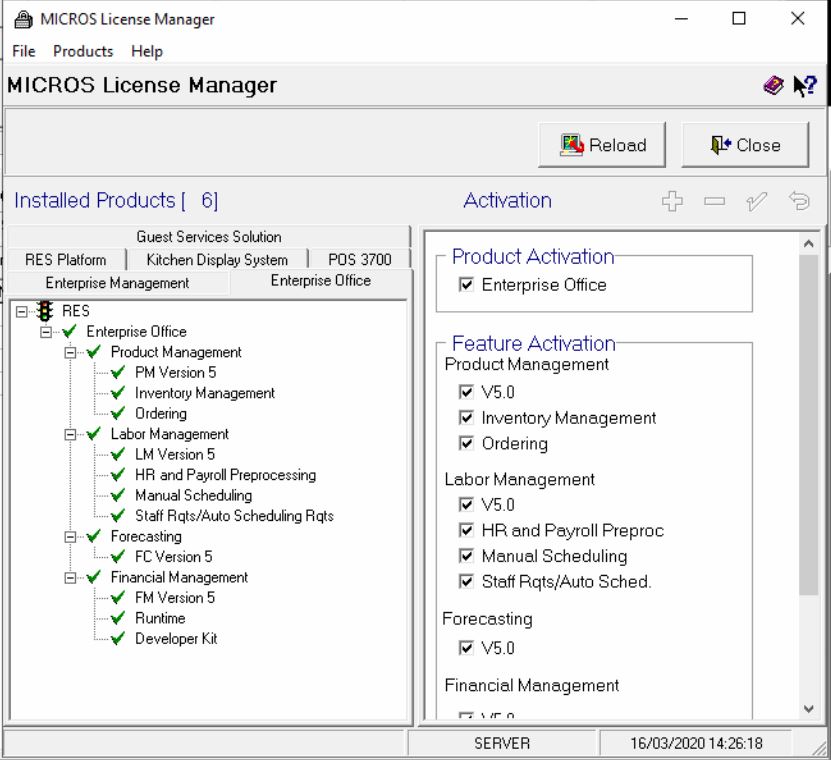Click the remove (minus) activation icon
The width and height of the screenshot is (831, 760).
click(714, 201)
